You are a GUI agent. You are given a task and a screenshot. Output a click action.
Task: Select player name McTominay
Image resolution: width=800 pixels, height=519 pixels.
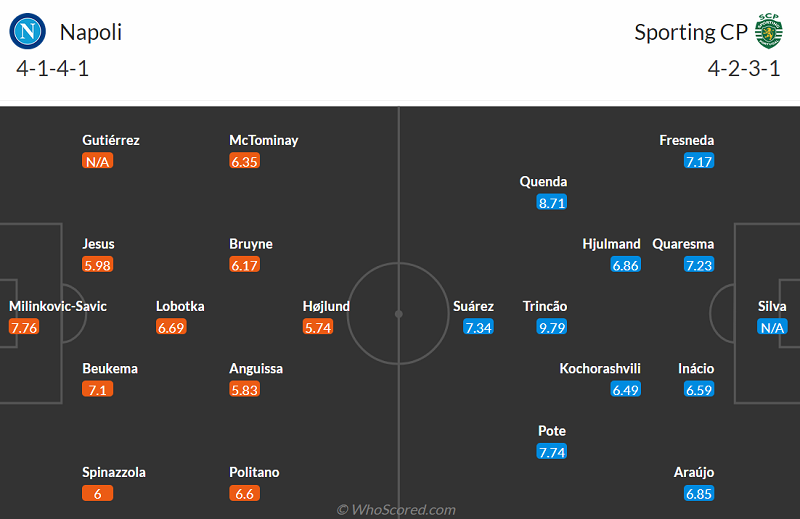point(264,140)
